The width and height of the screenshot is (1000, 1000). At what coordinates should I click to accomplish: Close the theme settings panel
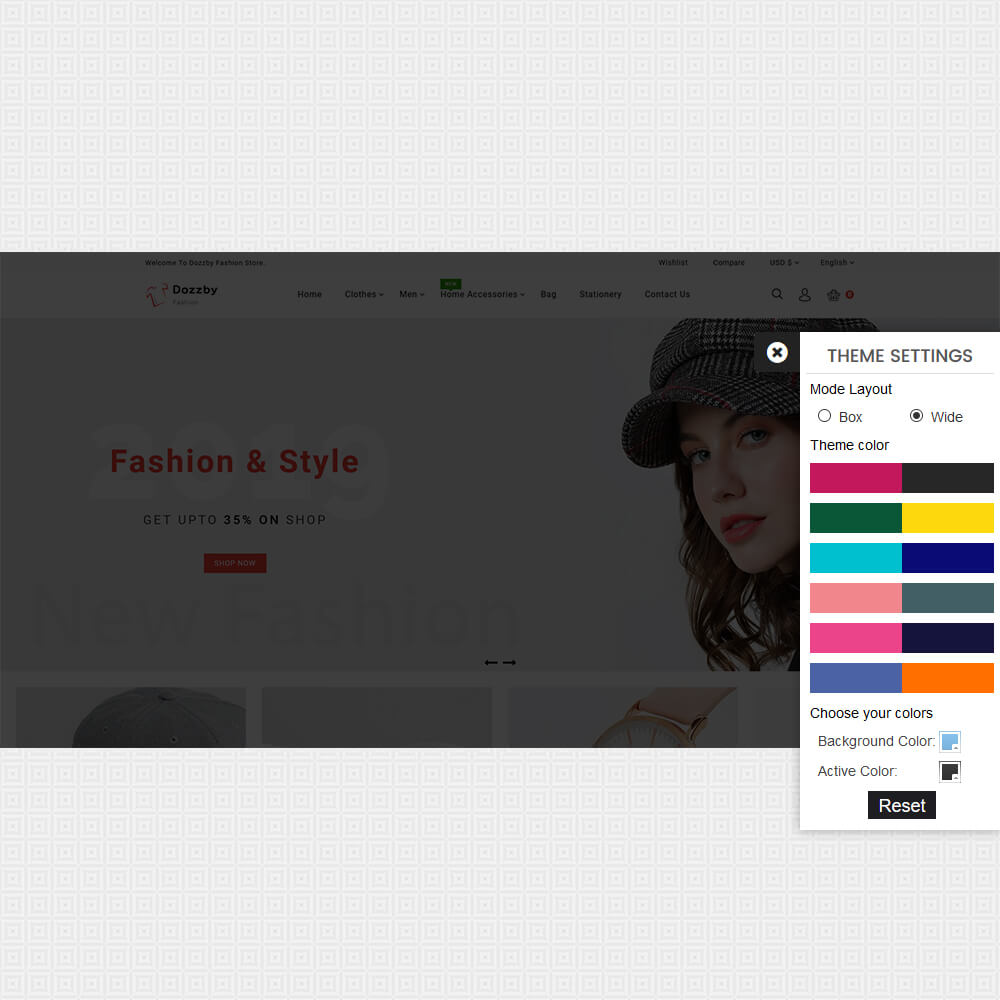pos(777,352)
